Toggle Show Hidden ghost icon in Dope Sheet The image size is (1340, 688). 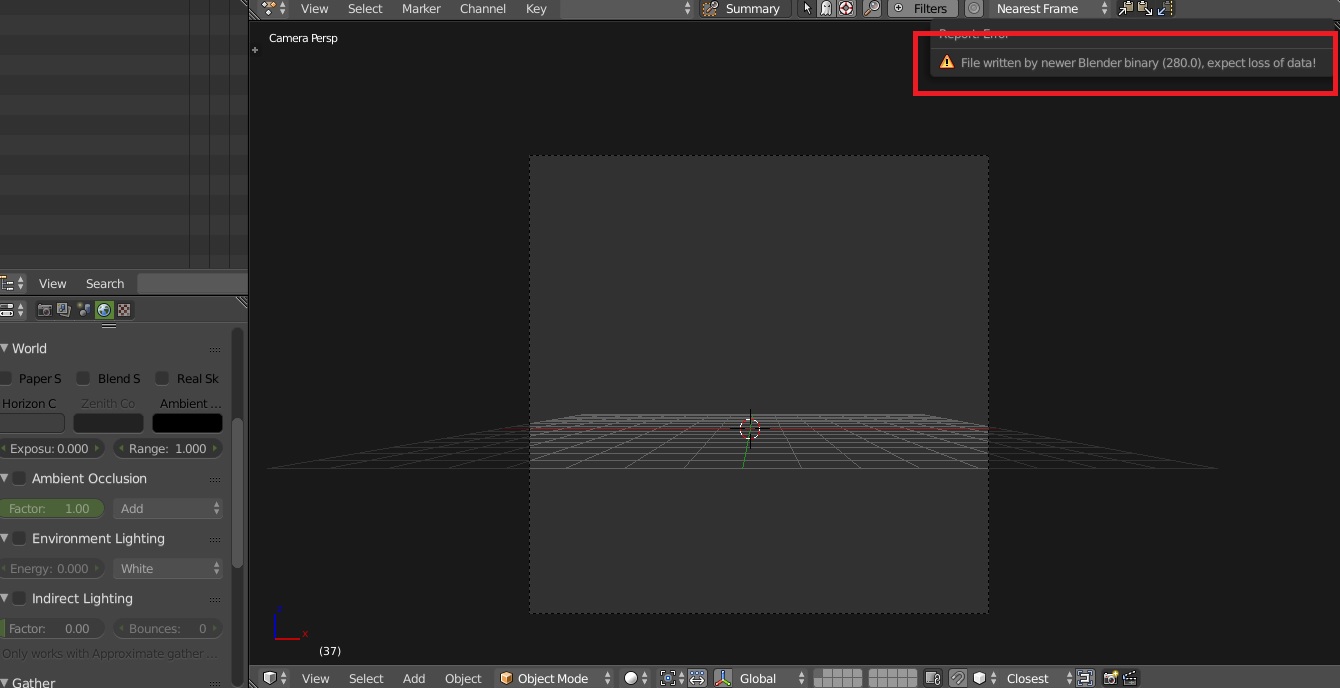tap(826, 8)
